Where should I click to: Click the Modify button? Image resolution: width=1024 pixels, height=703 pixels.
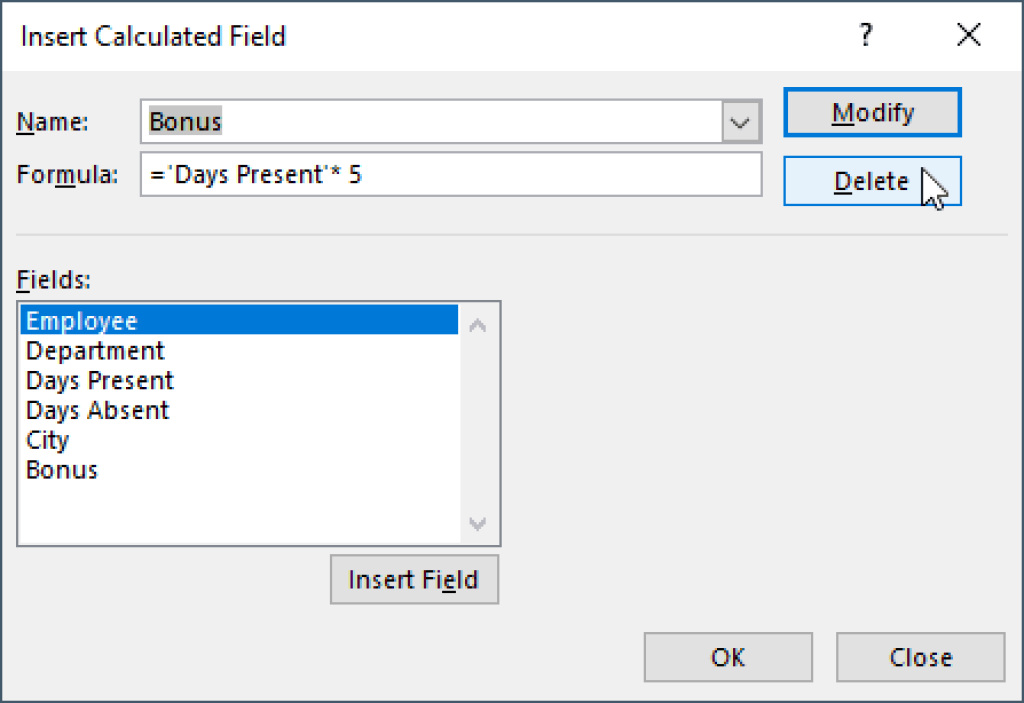pos(871,111)
